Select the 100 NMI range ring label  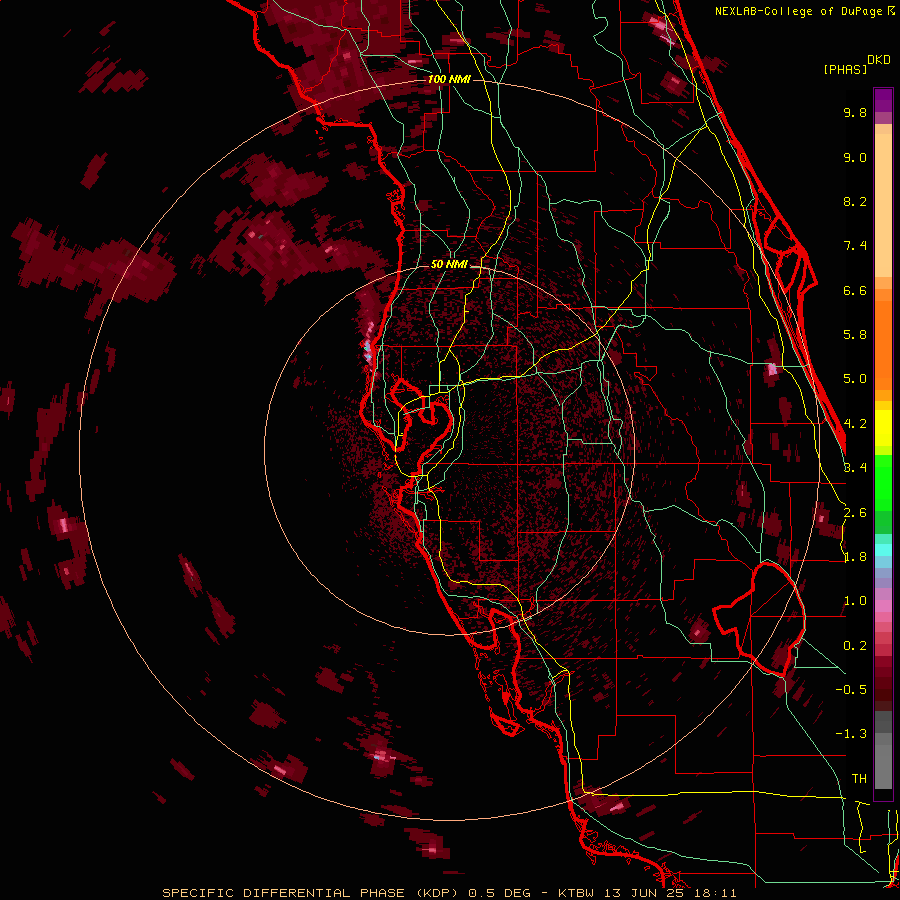tap(449, 79)
